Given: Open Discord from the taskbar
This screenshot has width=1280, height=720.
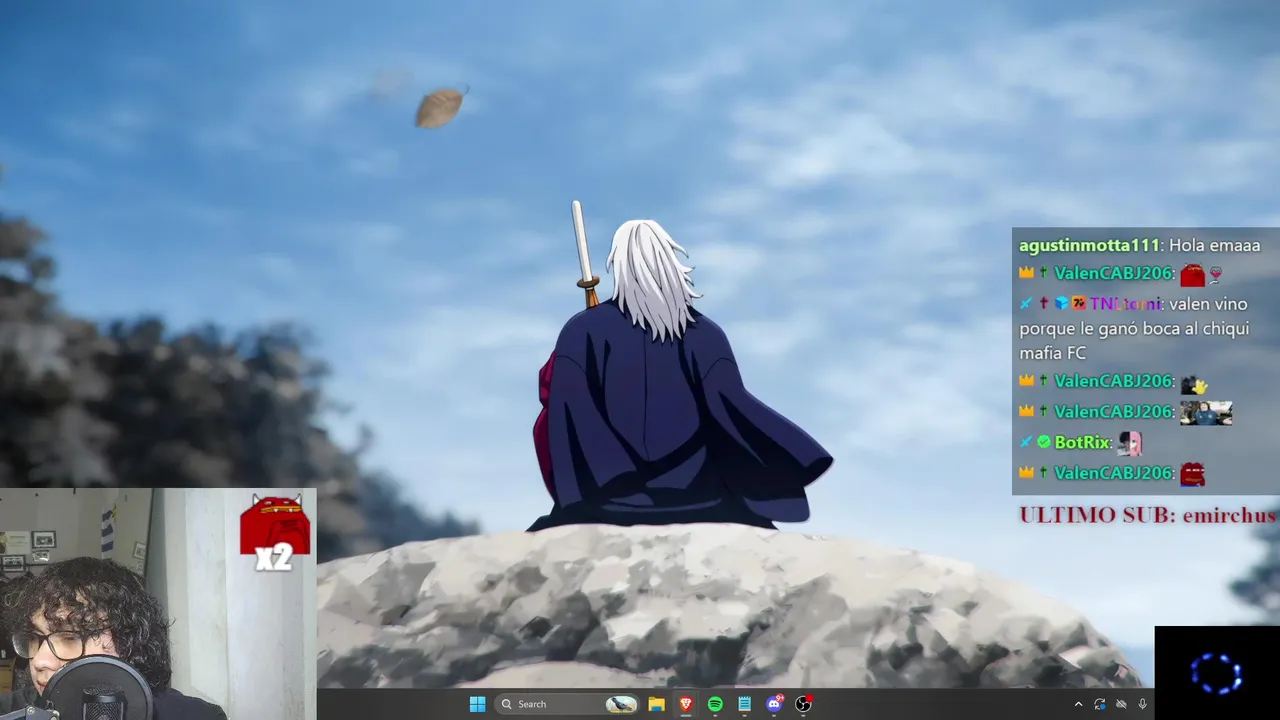Looking at the screenshot, I should tap(774, 704).
